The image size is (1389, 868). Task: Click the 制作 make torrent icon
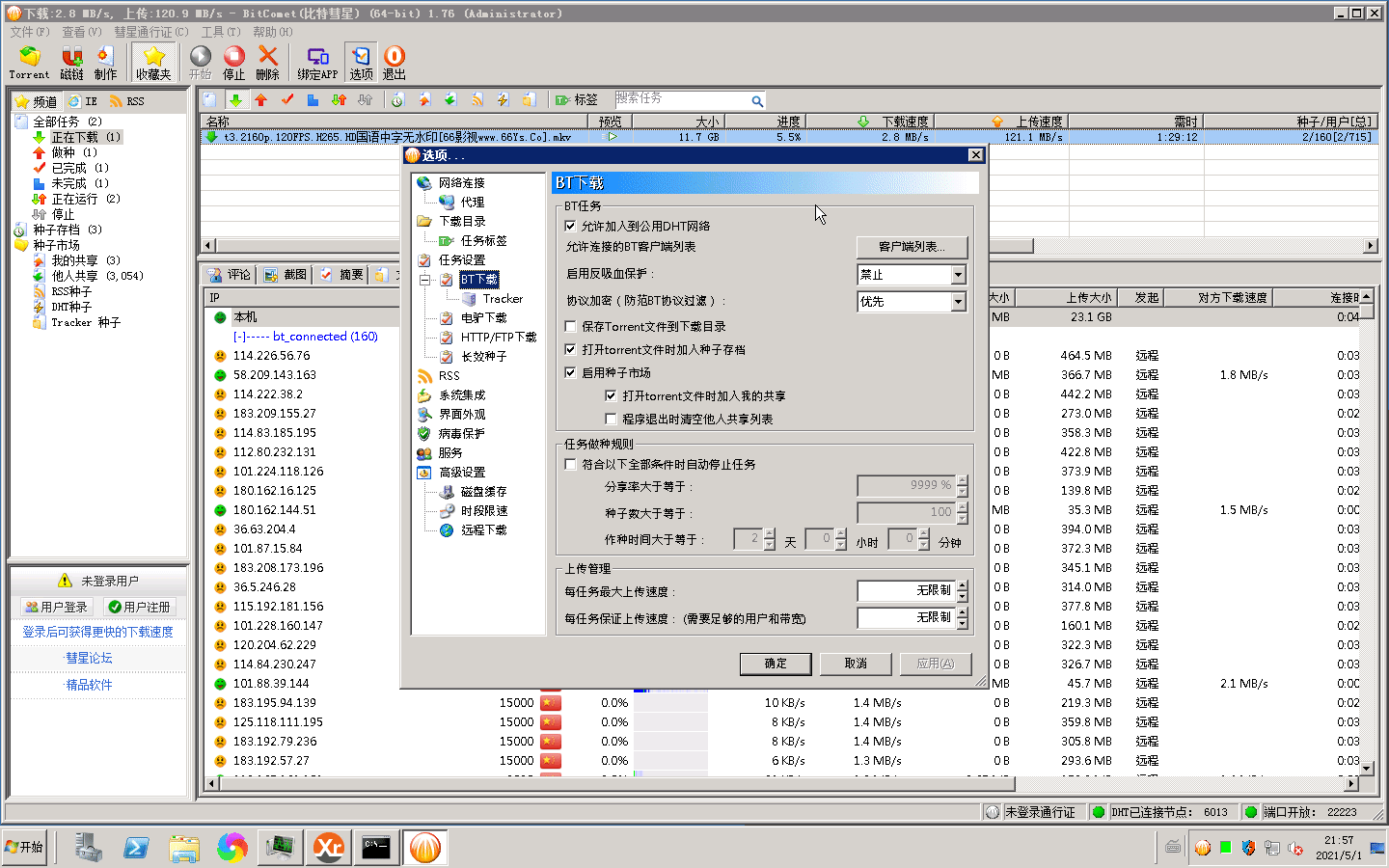105,63
